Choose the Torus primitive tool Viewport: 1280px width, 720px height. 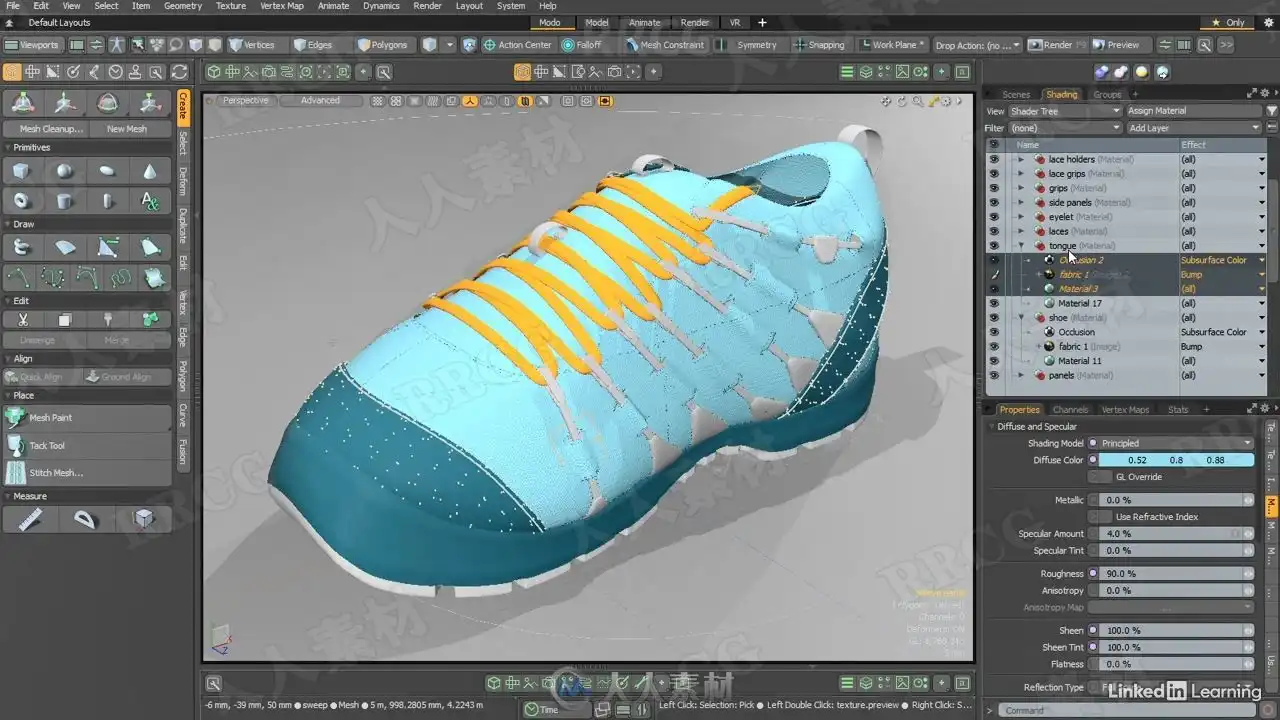[22, 201]
